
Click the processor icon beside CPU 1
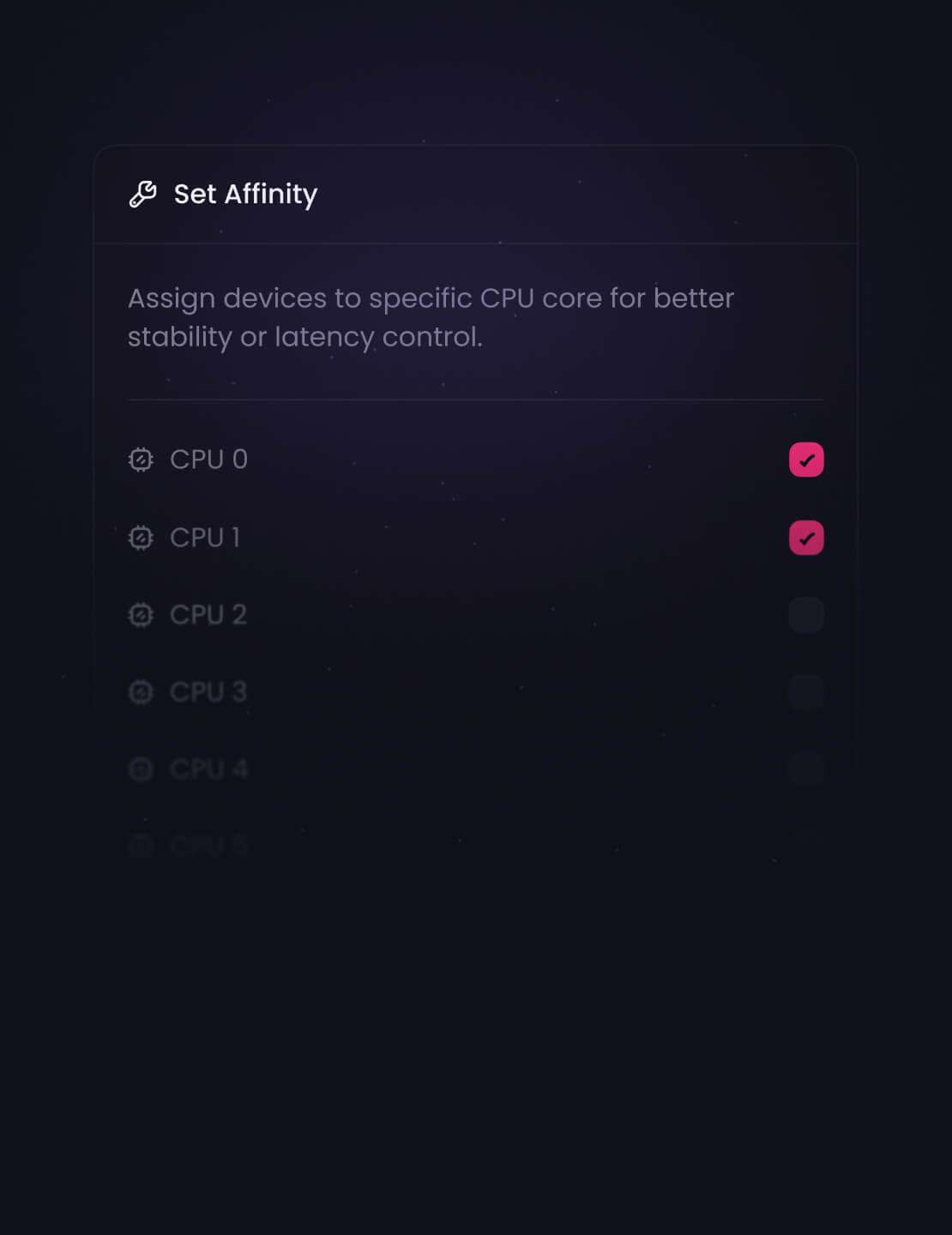141,538
